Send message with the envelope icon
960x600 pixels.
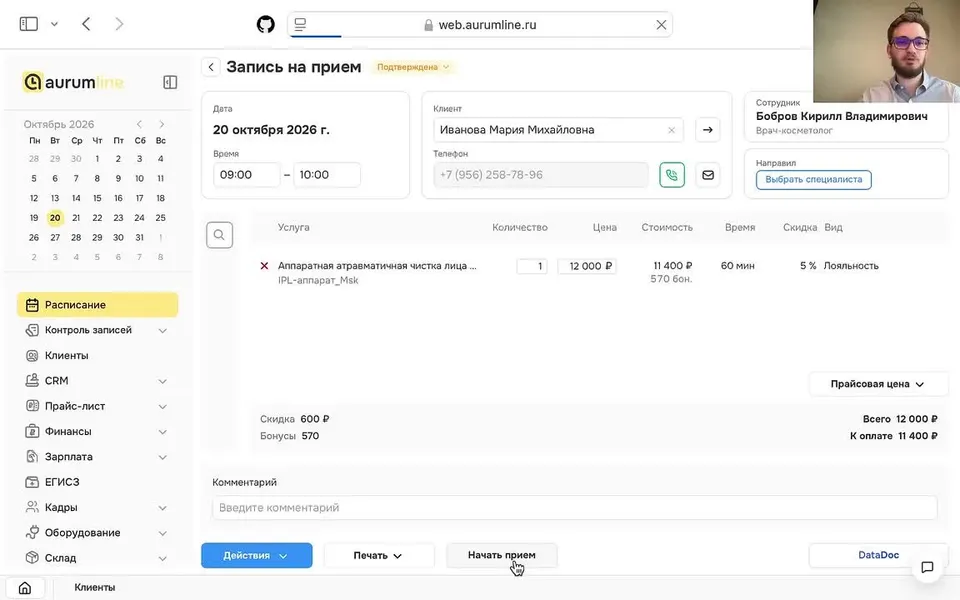click(x=708, y=175)
